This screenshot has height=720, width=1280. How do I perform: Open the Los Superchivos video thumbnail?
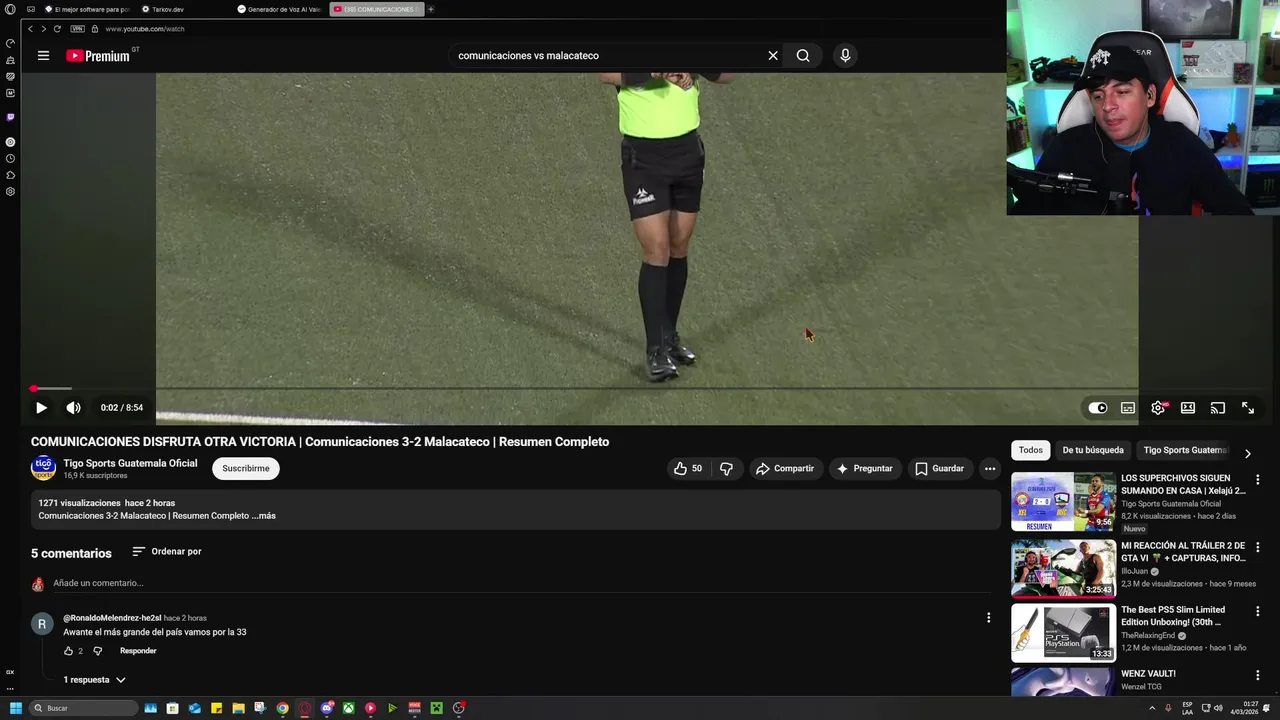pyautogui.click(x=1063, y=502)
